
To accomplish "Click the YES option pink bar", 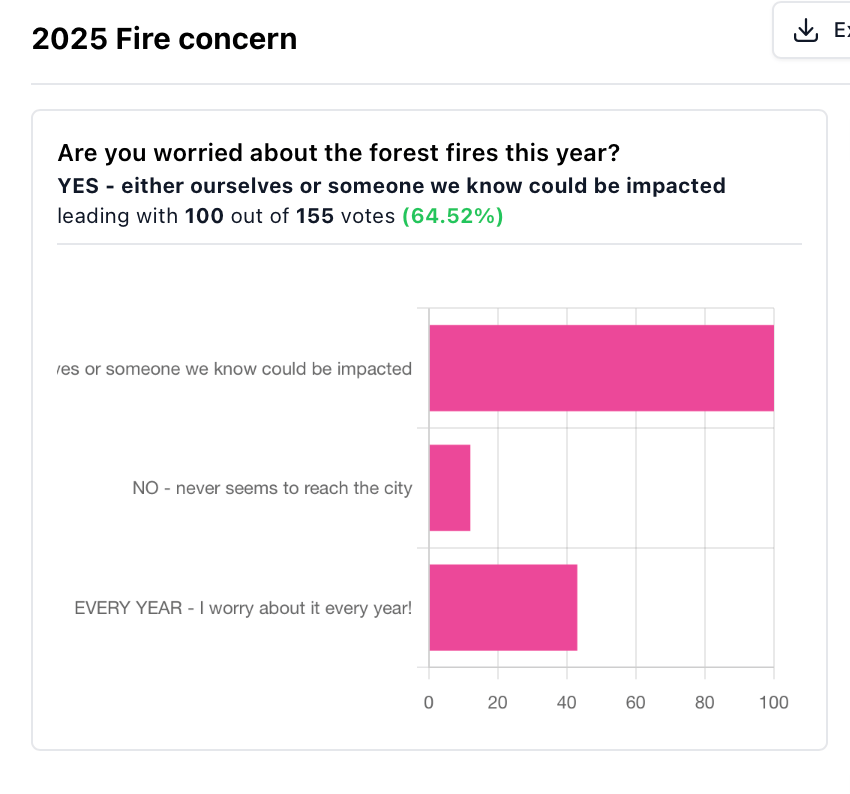I will (x=601, y=368).
